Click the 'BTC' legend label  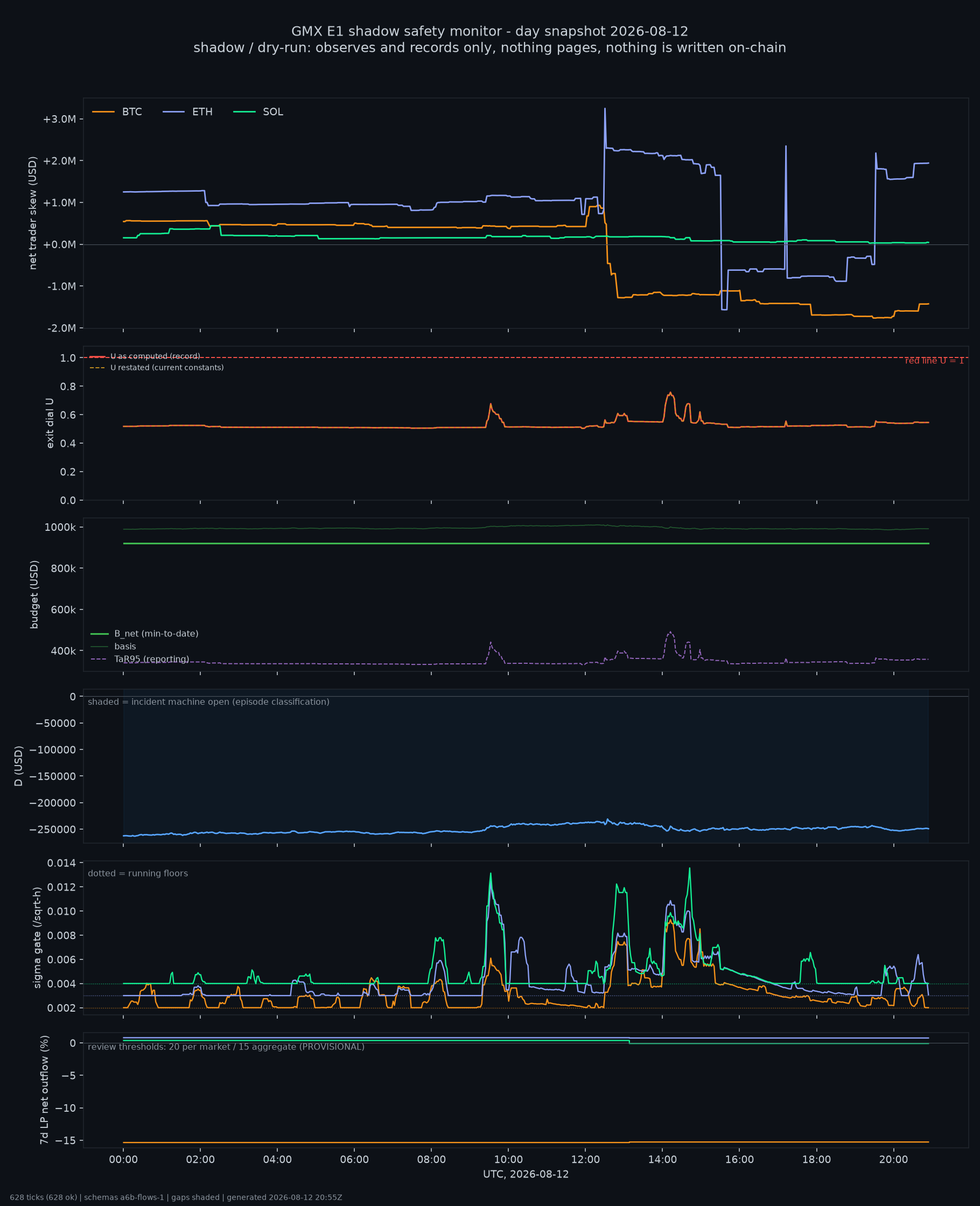click(x=132, y=112)
